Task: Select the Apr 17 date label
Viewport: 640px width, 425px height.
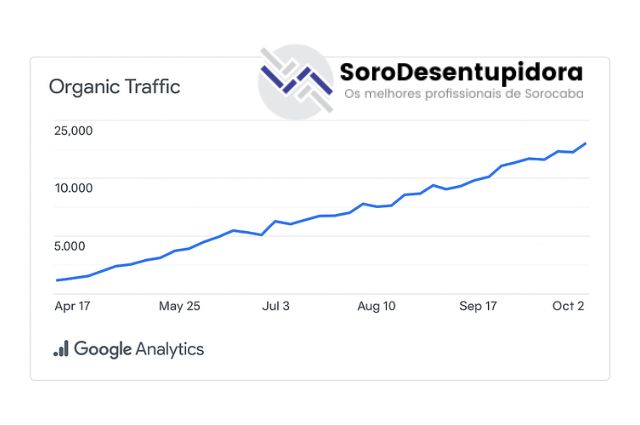Action: coord(73,306)
